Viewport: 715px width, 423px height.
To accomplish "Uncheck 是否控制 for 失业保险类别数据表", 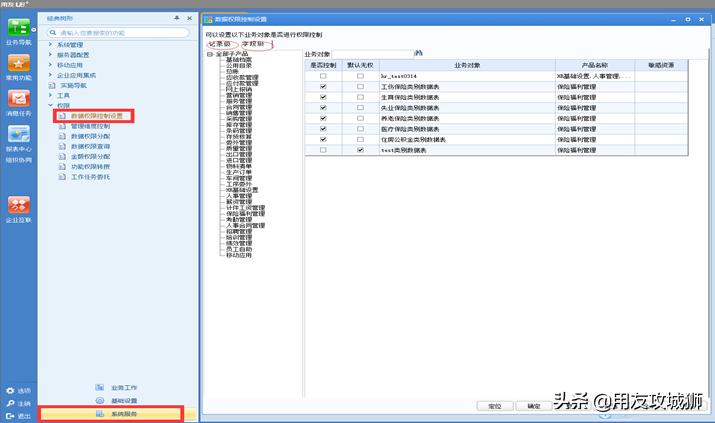I will (x=323, y=108).
